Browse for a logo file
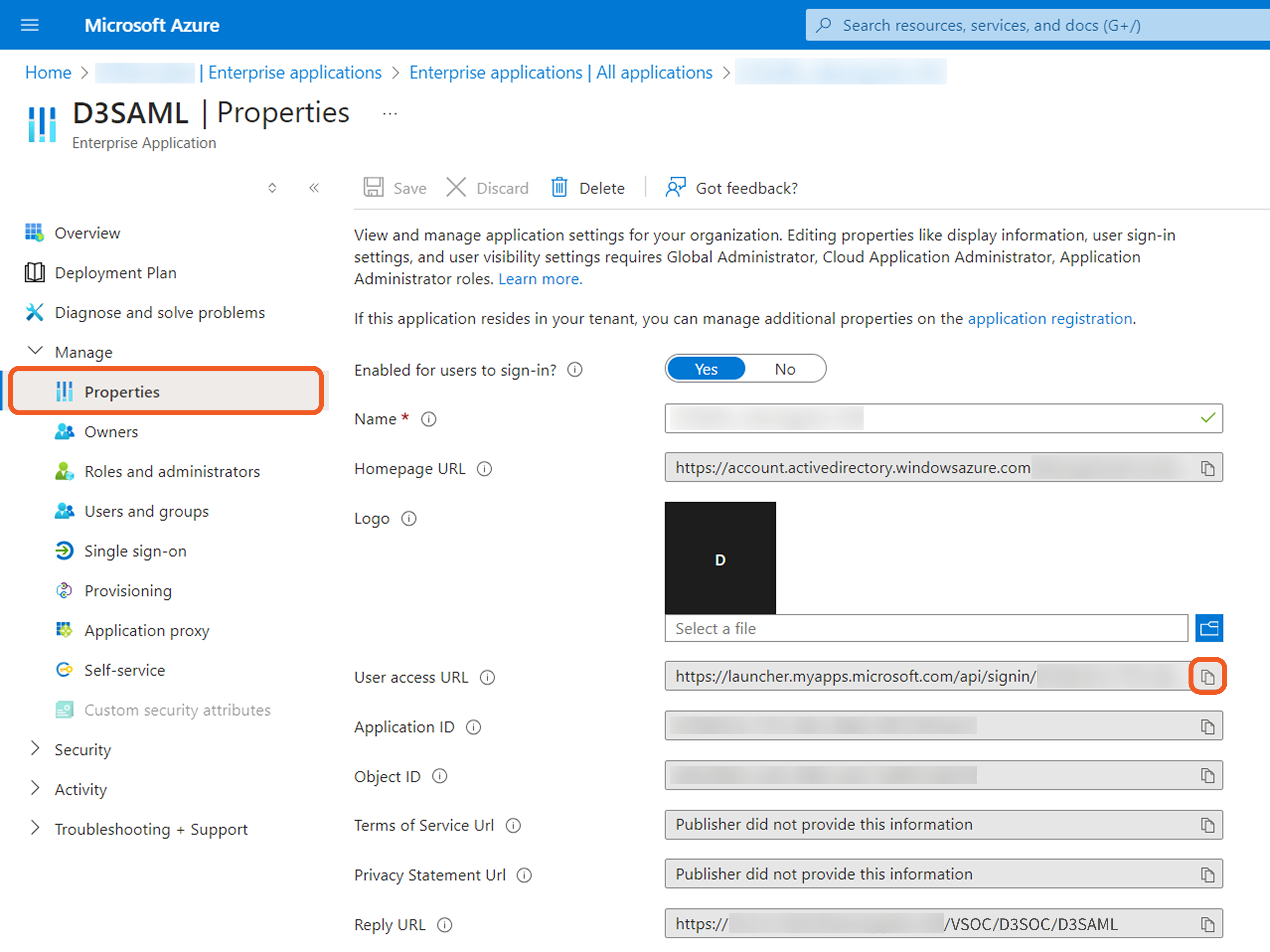This screenshot has width=1270, height=952. [1209, 628]
